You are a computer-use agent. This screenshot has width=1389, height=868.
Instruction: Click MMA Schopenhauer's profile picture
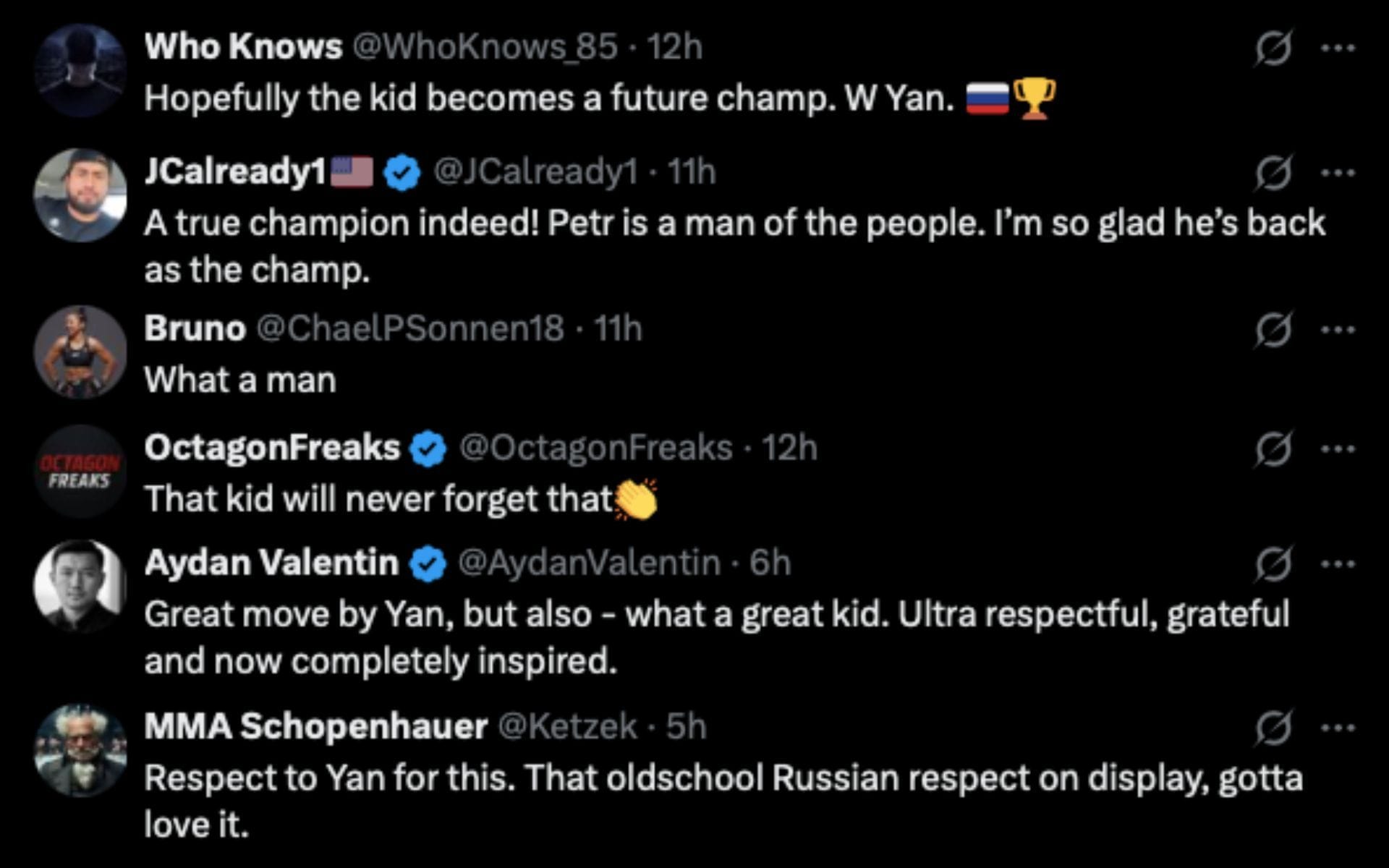(80, 750)
